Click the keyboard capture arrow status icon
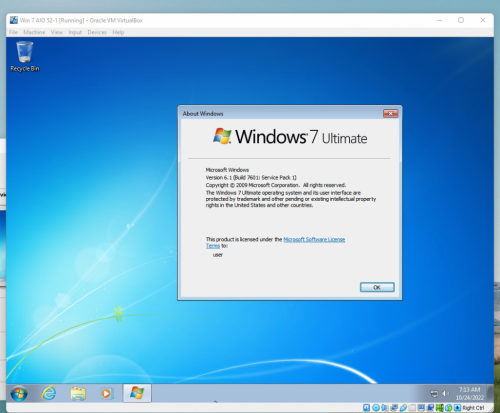Screen dimensions: 500x413 coord(458,408)
